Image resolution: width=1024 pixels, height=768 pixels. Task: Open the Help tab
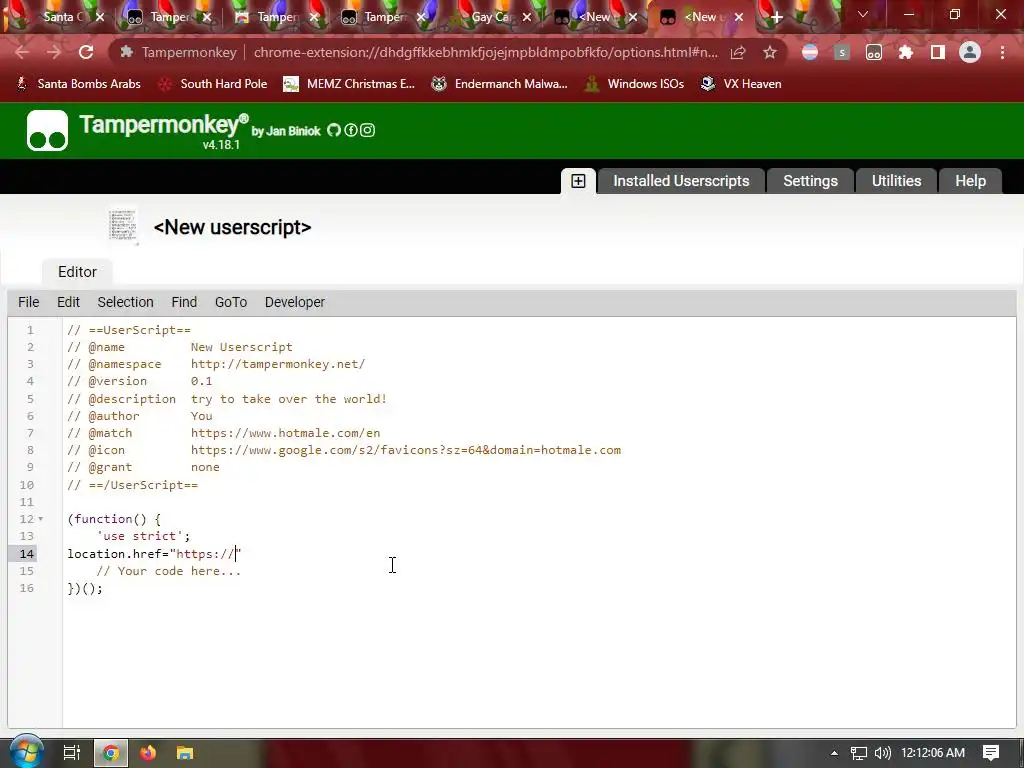pyautogui.click(x=970, y=181)
